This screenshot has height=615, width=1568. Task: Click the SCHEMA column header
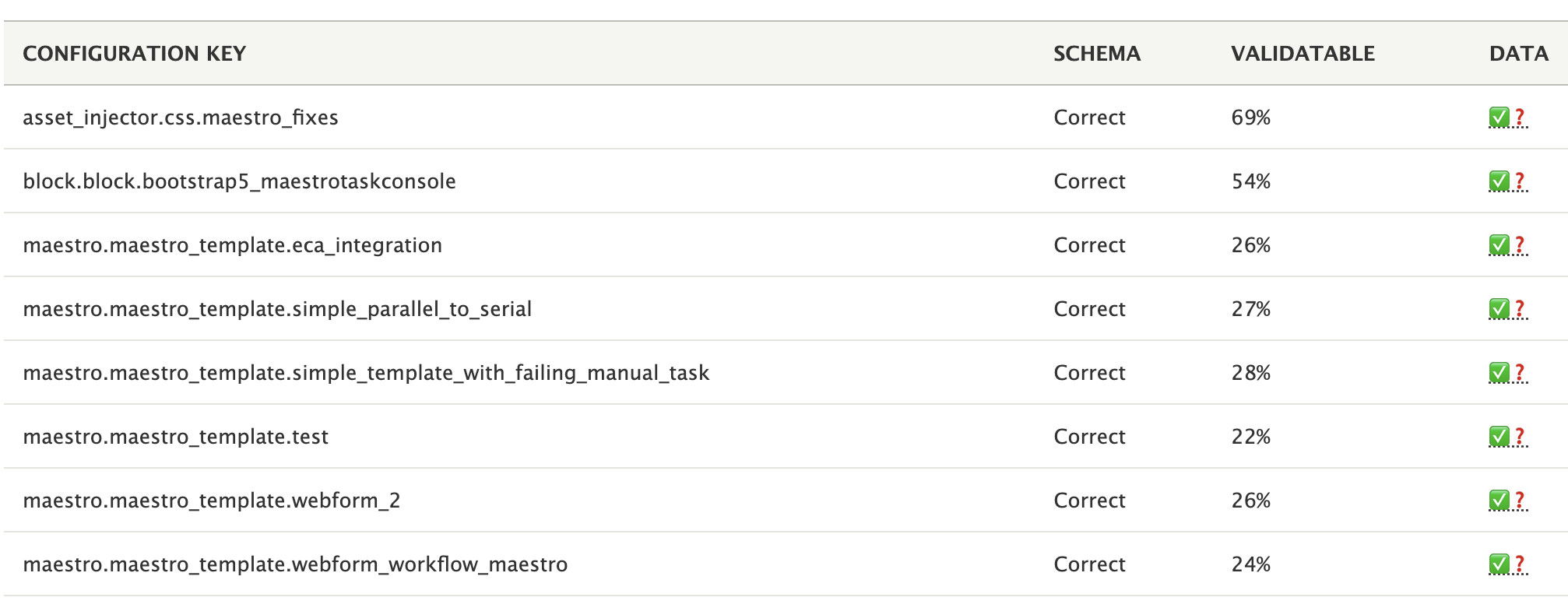coord(1097,54)
